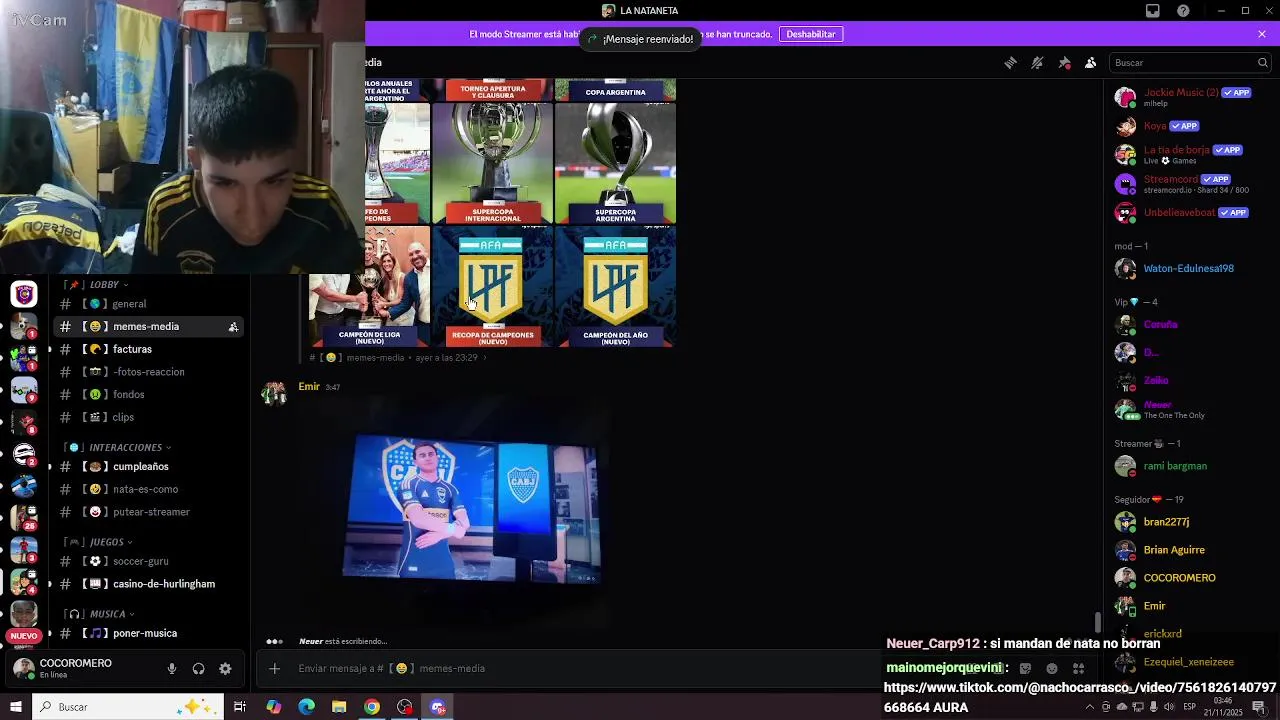Toggle the muted notification bell in header
Image resolution: width=1280 pixels, height=720 pixels.
pyautogui.click(x=1038, y=62)
